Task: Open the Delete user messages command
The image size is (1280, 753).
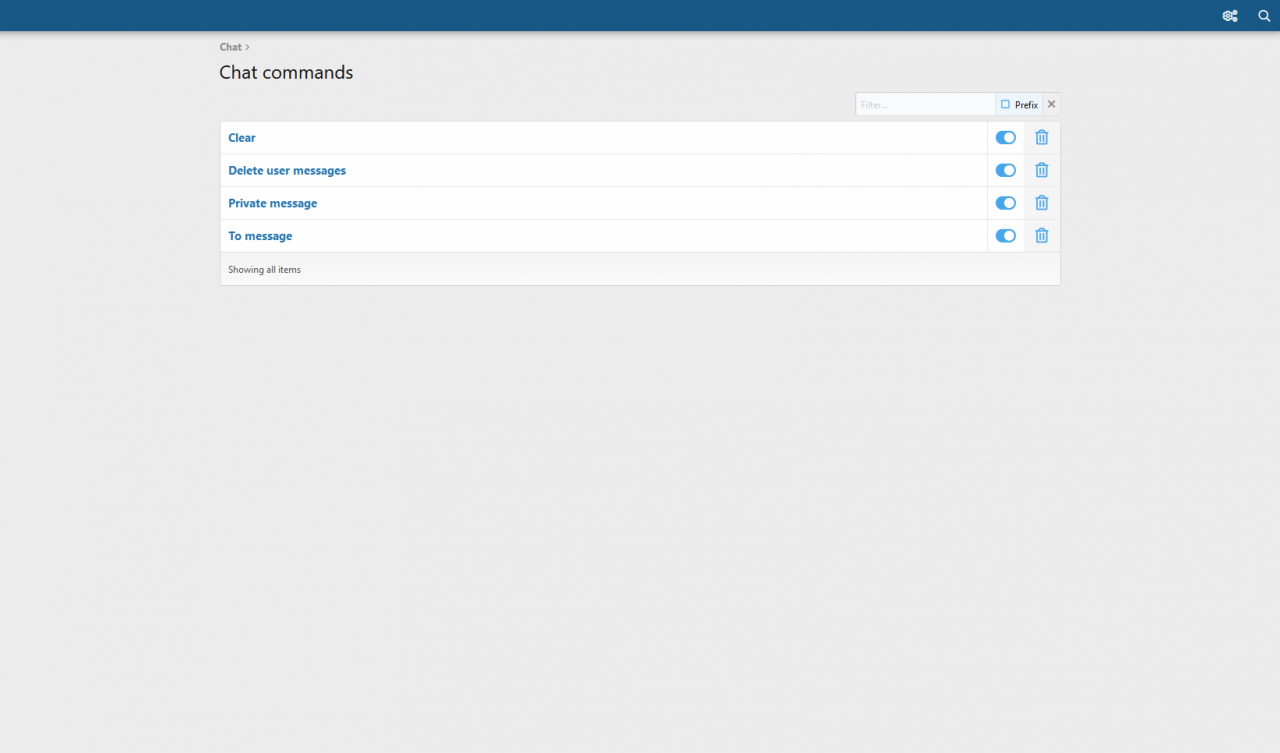Action: 287,171
